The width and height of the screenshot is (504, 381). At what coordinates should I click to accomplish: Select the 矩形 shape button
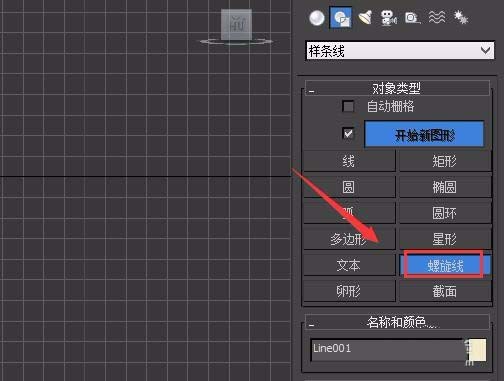tap(445, 161)
